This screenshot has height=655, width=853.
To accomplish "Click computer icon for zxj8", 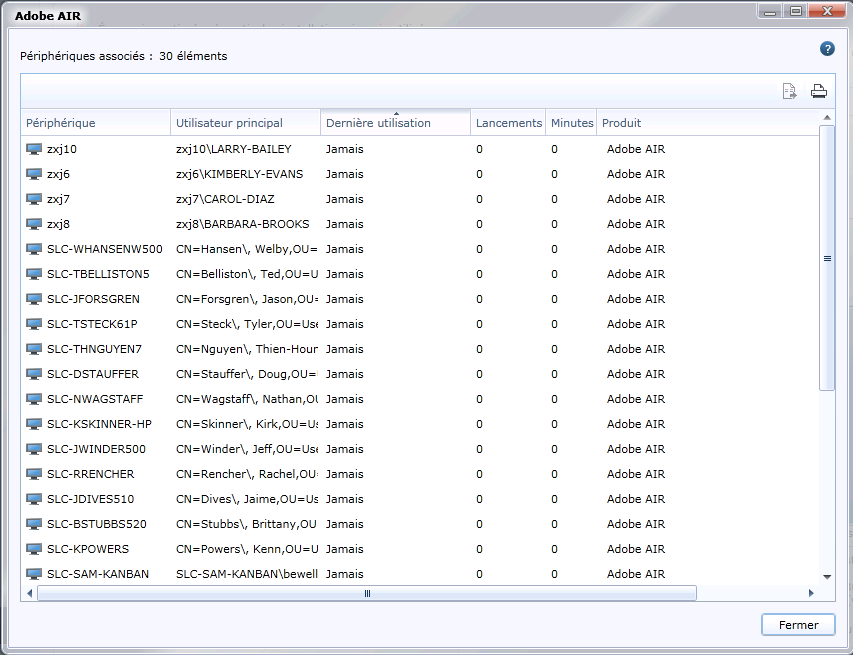I will 34,224.
